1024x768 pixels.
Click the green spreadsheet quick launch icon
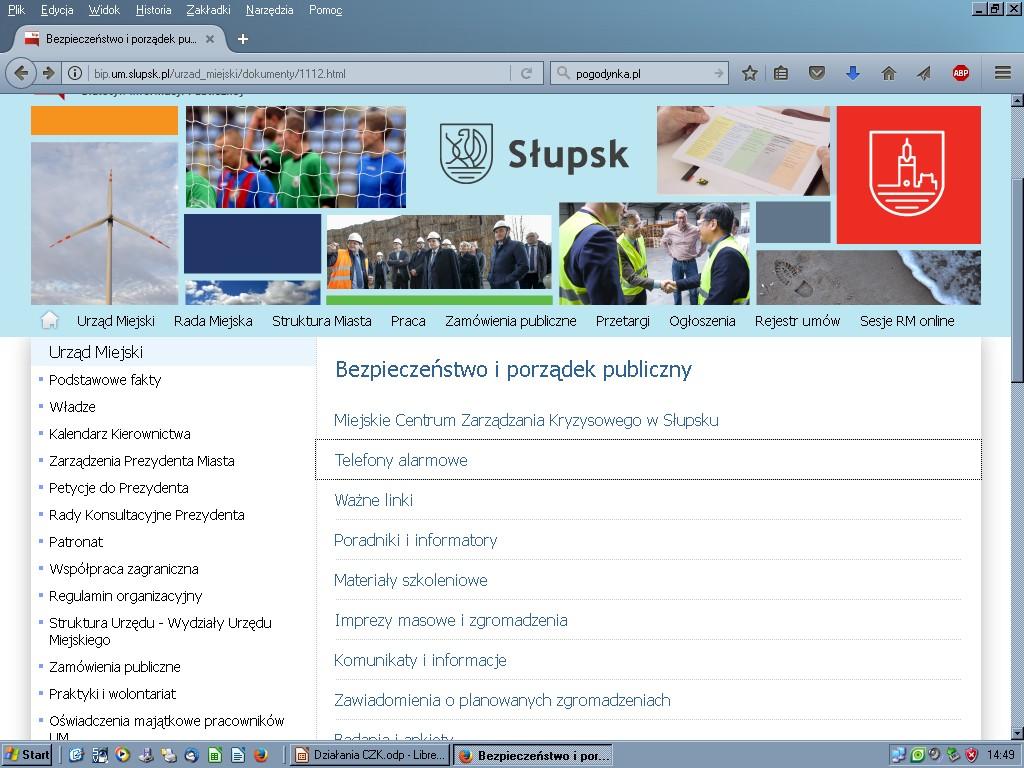point(215,756)
